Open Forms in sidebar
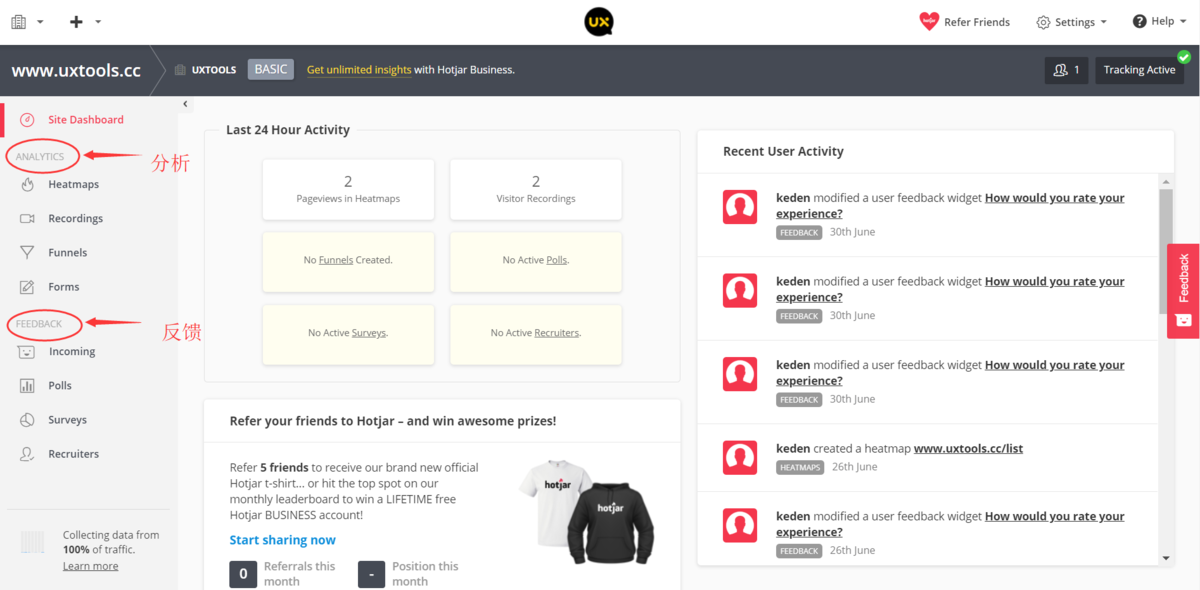Image resolution: width=1200 pixels, height=590 pixels. tap(64, 287)
